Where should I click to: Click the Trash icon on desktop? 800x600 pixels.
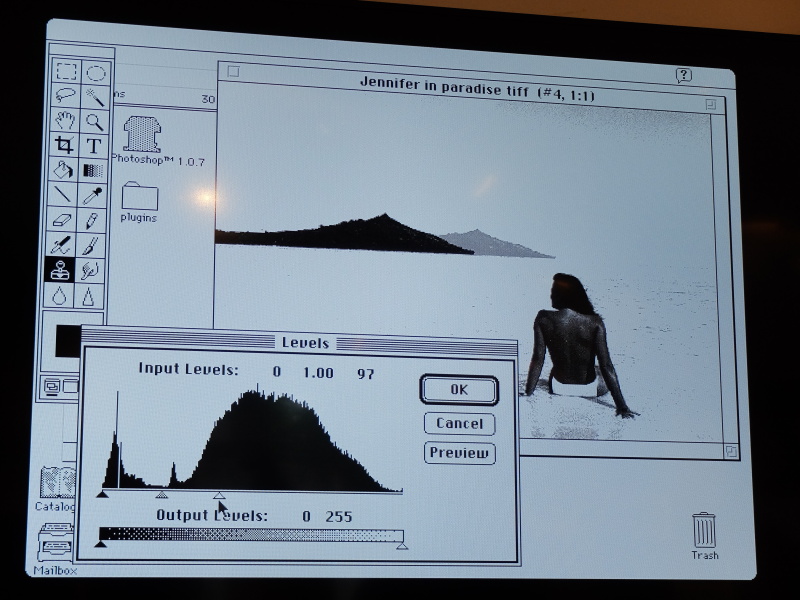point(704,530)
